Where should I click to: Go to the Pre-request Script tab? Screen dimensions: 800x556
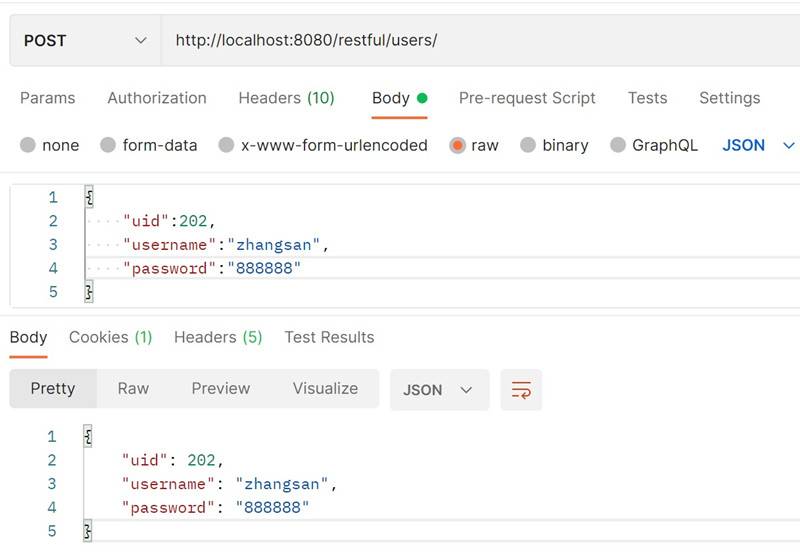point(527,98)
